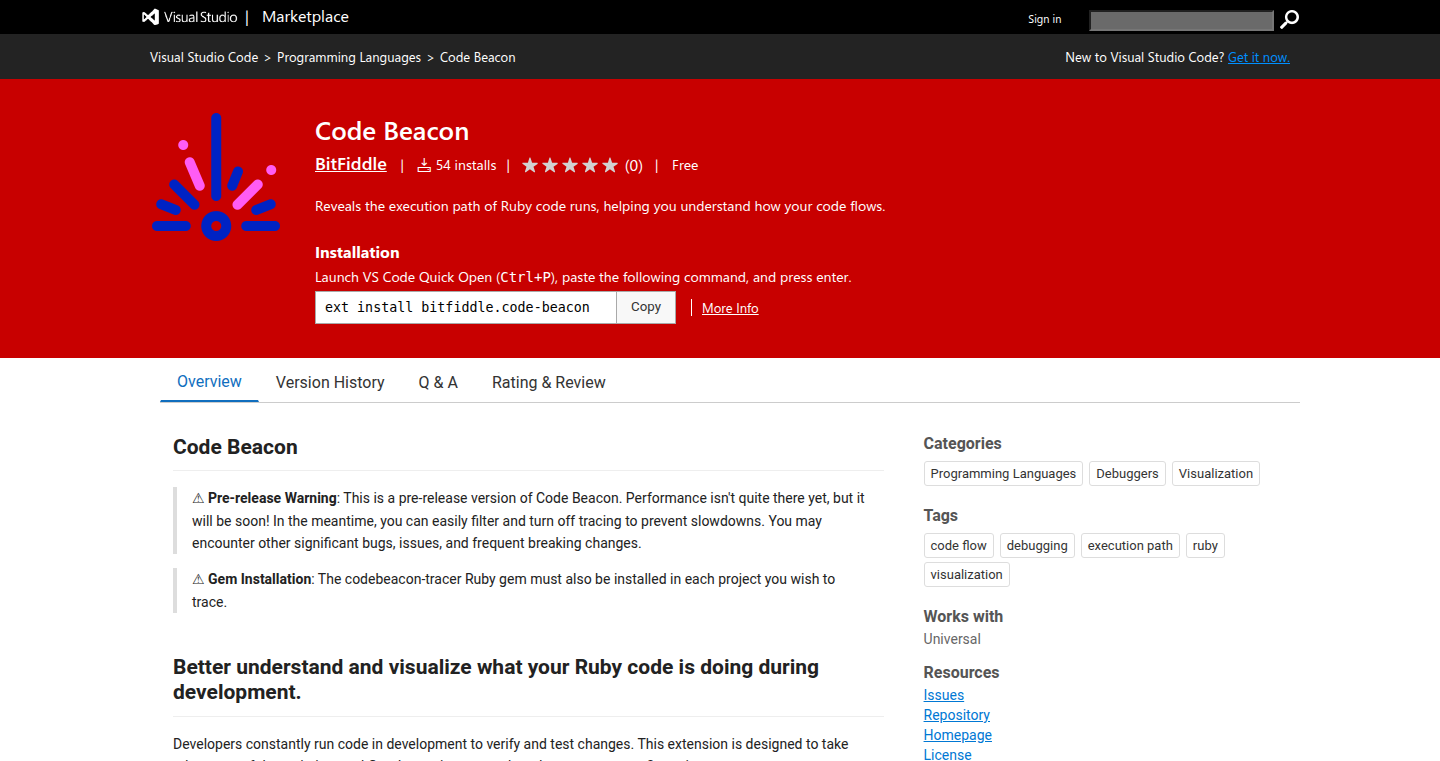Click Sign in
The height and width of the screenshot is (761, 1440).
[x=1045, y=19]
